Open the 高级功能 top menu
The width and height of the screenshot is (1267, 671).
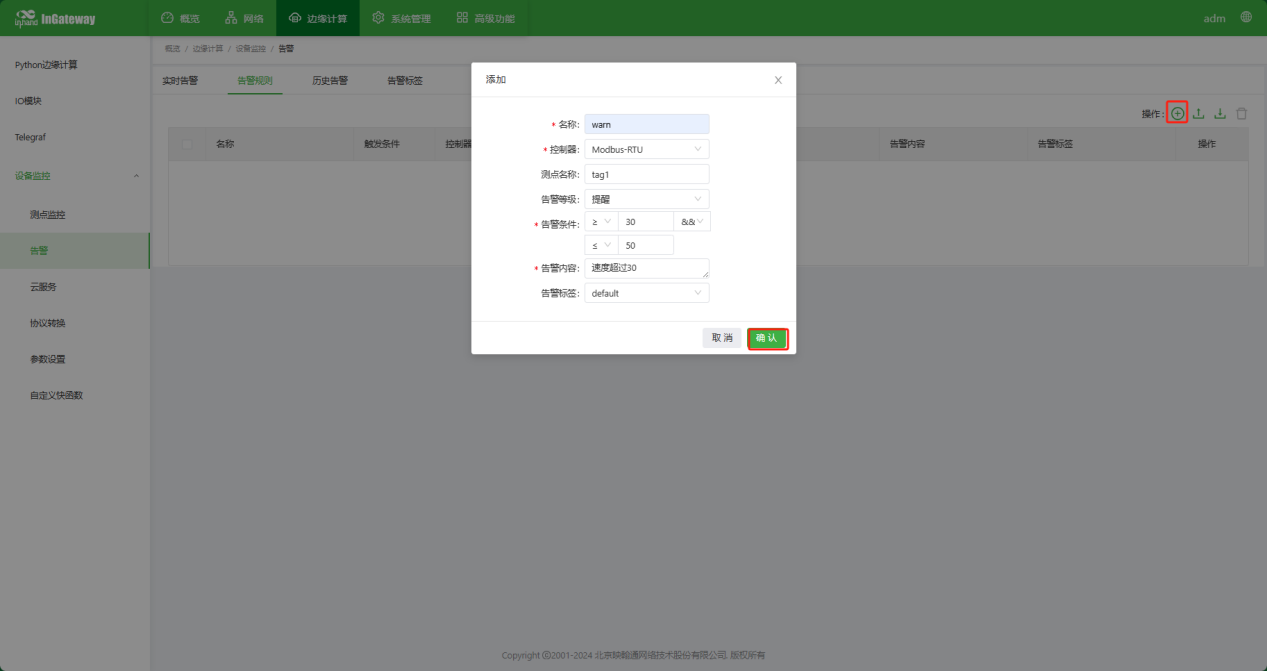pos(485,18)
